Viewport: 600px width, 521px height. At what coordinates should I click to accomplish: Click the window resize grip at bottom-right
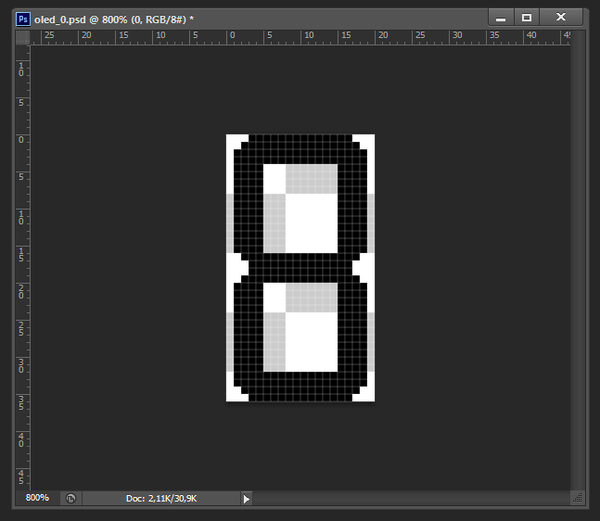click(x=576, y=497)
